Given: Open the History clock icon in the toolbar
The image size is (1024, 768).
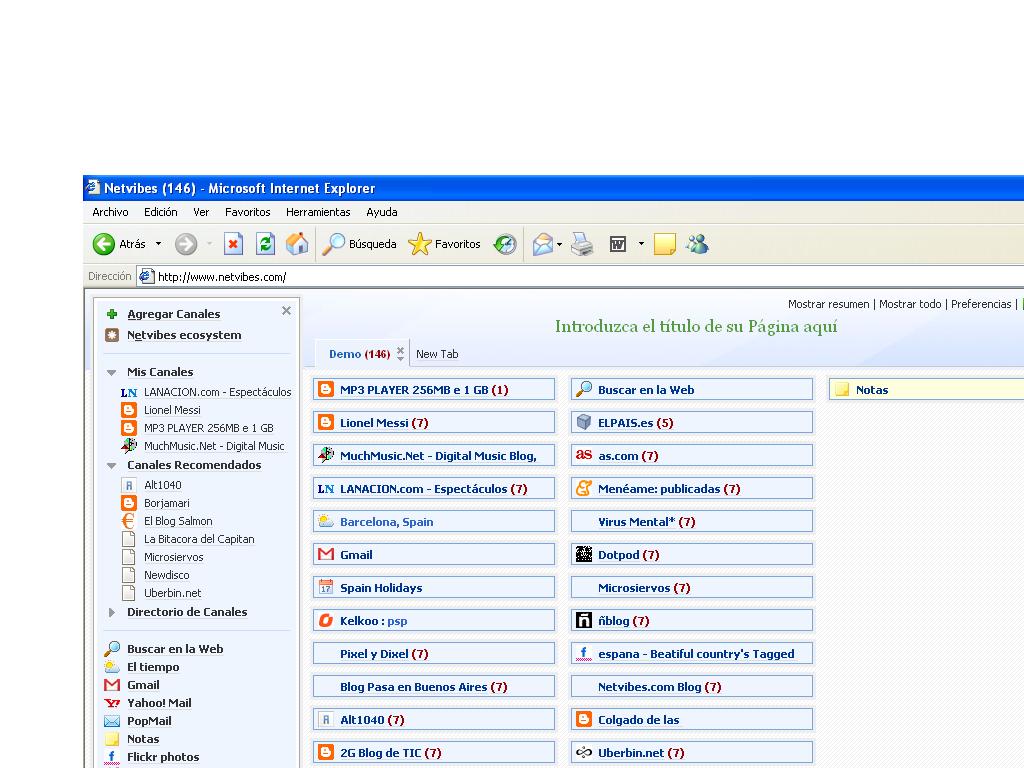Looking at the screenshot, I should click(x=505, y=244).
